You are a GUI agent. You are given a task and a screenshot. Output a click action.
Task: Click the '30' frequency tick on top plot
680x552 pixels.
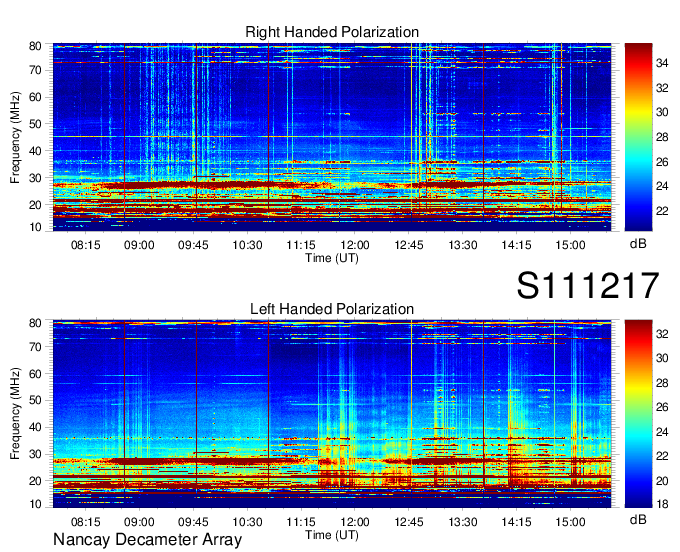pyautogui.click(x=35, y=178)
